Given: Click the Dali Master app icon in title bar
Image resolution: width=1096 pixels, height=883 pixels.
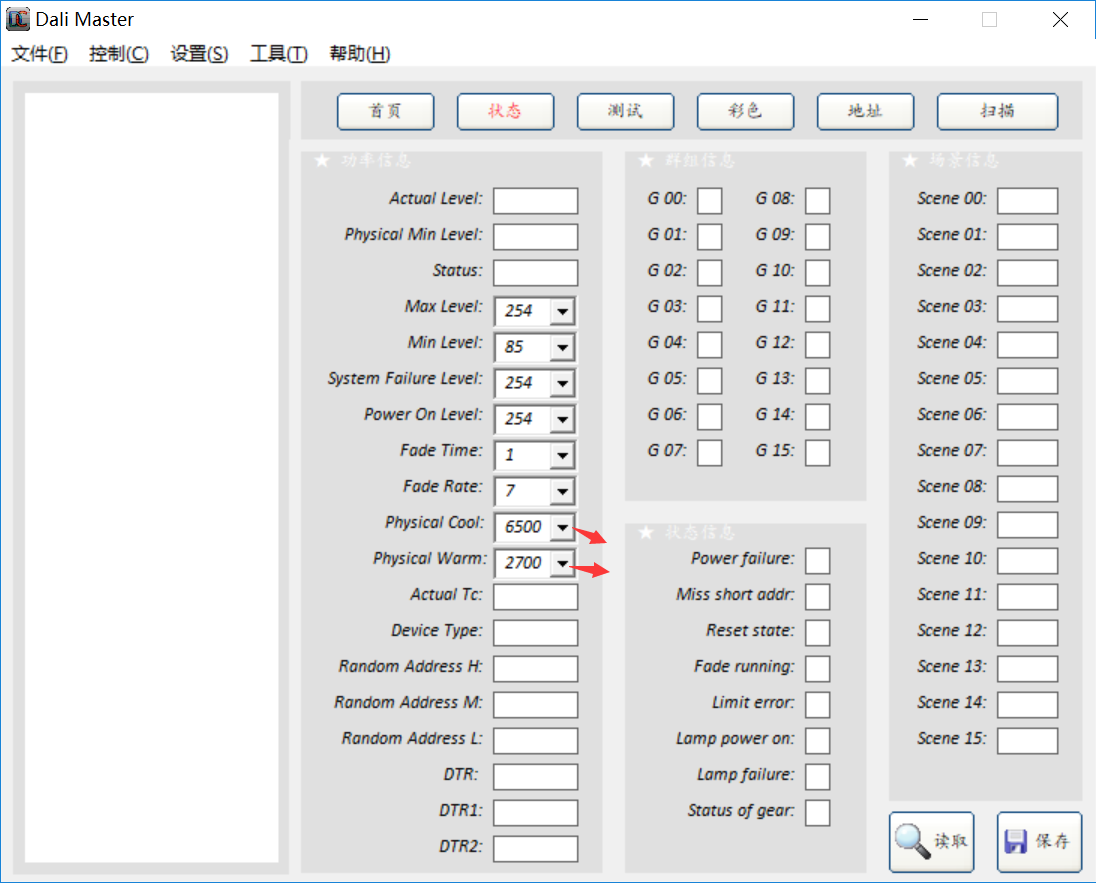Looking at the screenshot, I should click(x=18, y=19).
